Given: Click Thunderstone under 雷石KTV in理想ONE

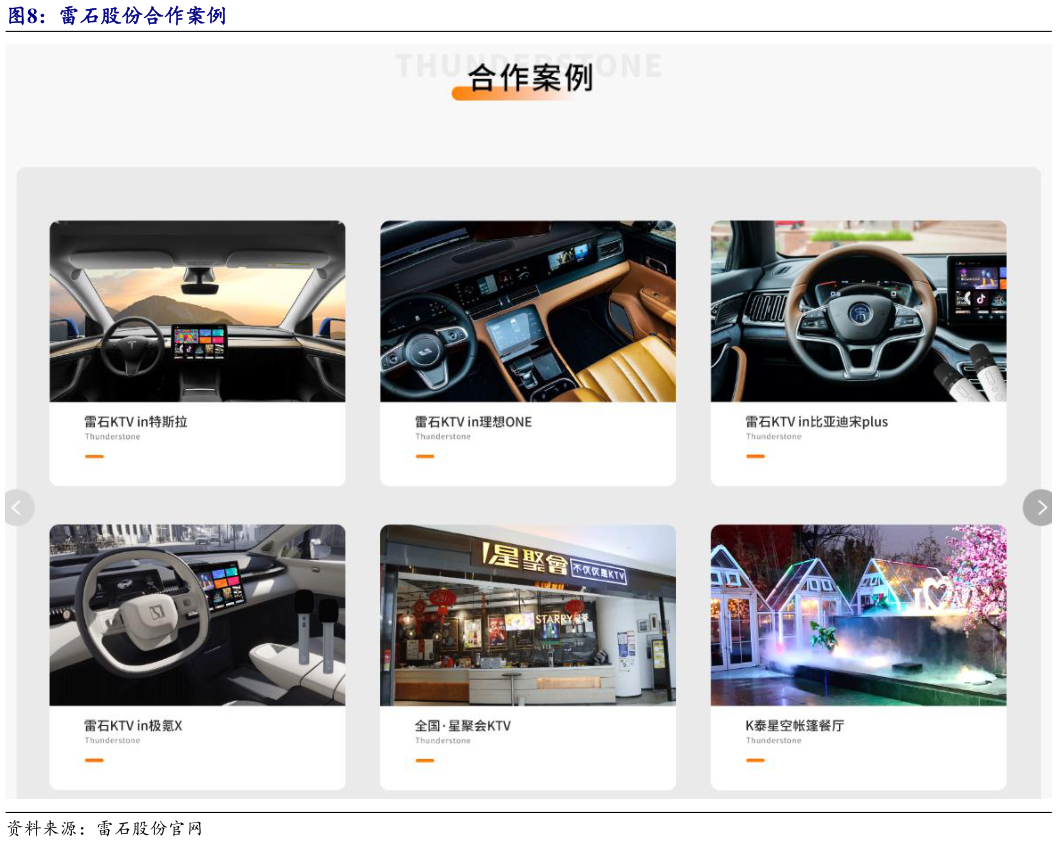Looking at the screenshot, I should [x=443, y=437].
